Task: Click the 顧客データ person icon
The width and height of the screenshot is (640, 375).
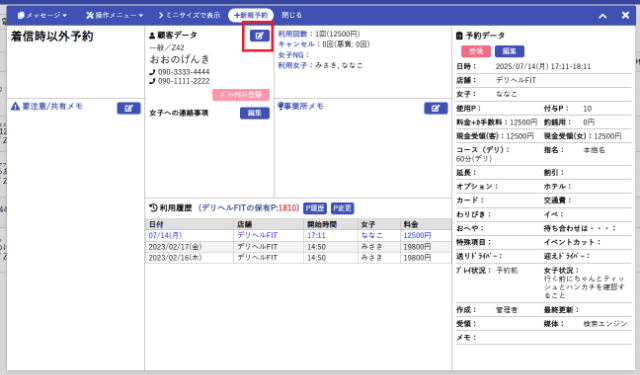Action: pyautogui.click(x=152, y=36)
